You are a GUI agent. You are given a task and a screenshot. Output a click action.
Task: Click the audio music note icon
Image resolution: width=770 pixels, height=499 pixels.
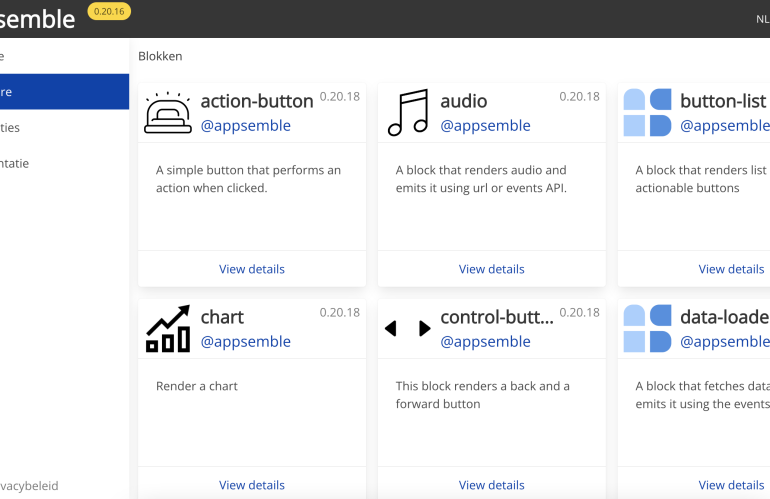coord(408,112)
